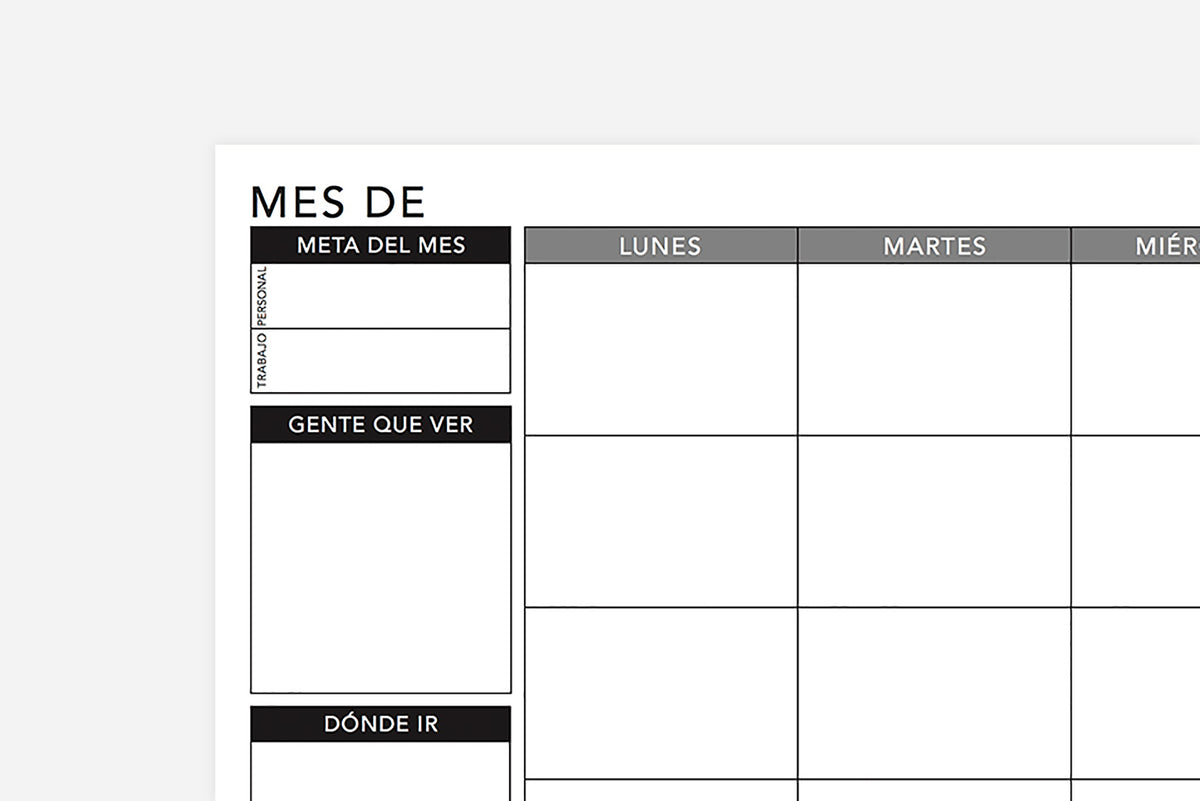1200x801 pixels.
Task: Click inside the GENTE QUE VER box
Action: (381, 567)
